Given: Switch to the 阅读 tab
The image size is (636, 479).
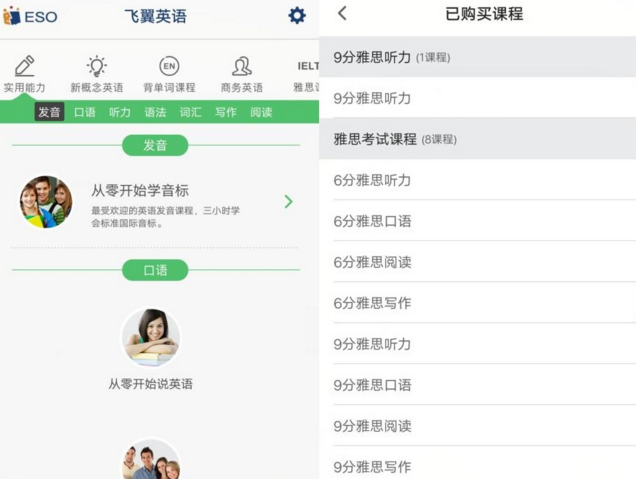Looking at the screenshot, I should (x=261, y=112).
